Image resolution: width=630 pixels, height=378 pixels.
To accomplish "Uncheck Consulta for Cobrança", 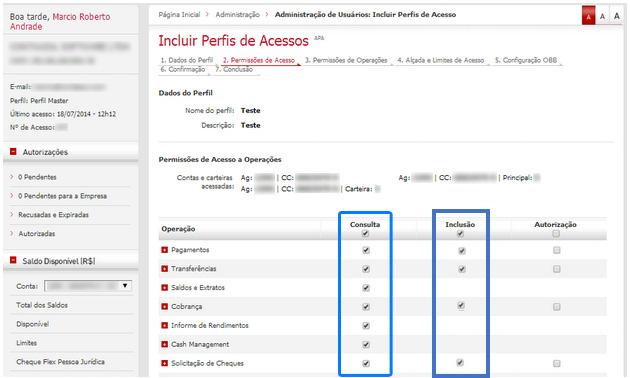I will pyautogui.click(x=366, y=307).
